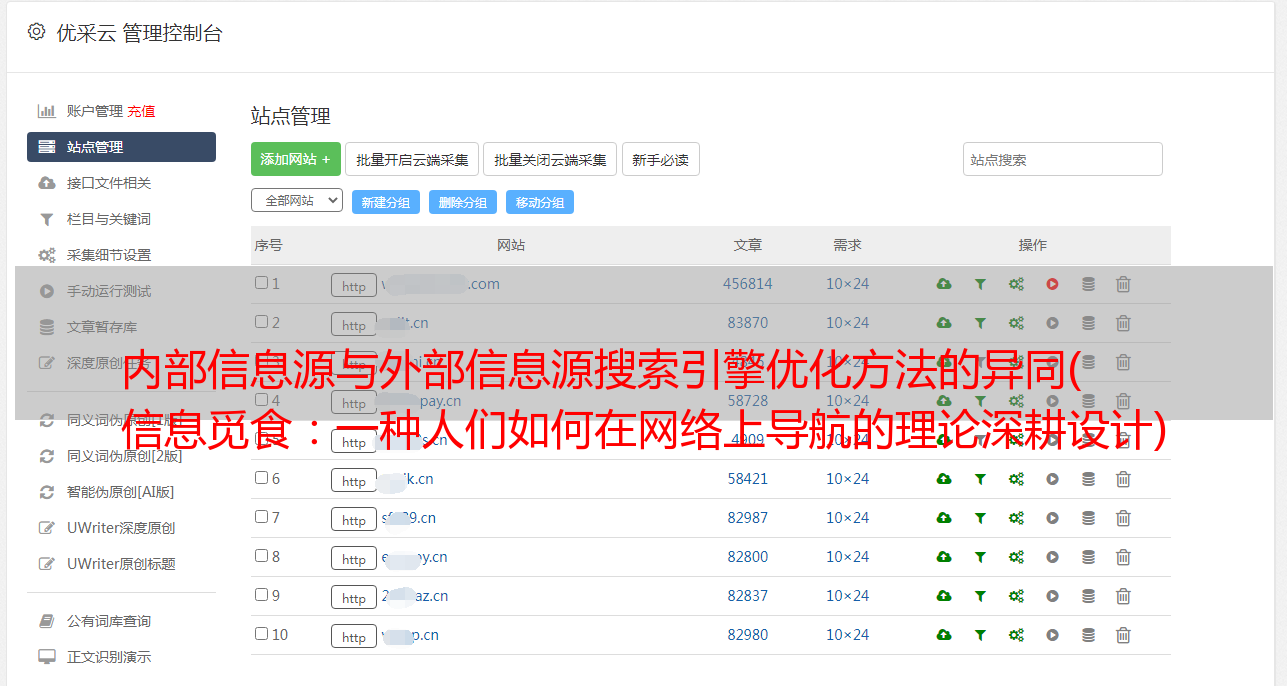Click the database icon in row 6
The width and height of the screenshot is (1287, 686).
(1088, 479)
